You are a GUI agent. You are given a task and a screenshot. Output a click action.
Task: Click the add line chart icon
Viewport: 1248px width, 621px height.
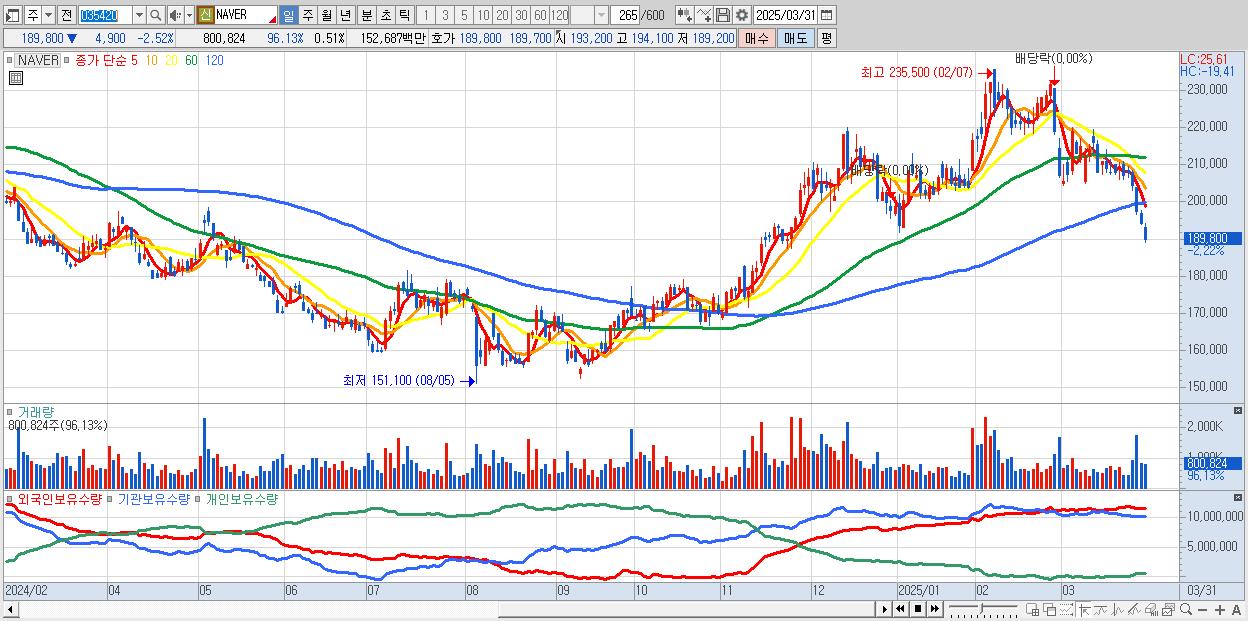[704, 15]
